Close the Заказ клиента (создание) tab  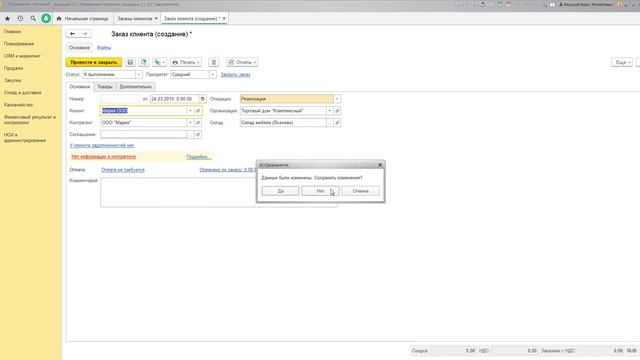224,19
